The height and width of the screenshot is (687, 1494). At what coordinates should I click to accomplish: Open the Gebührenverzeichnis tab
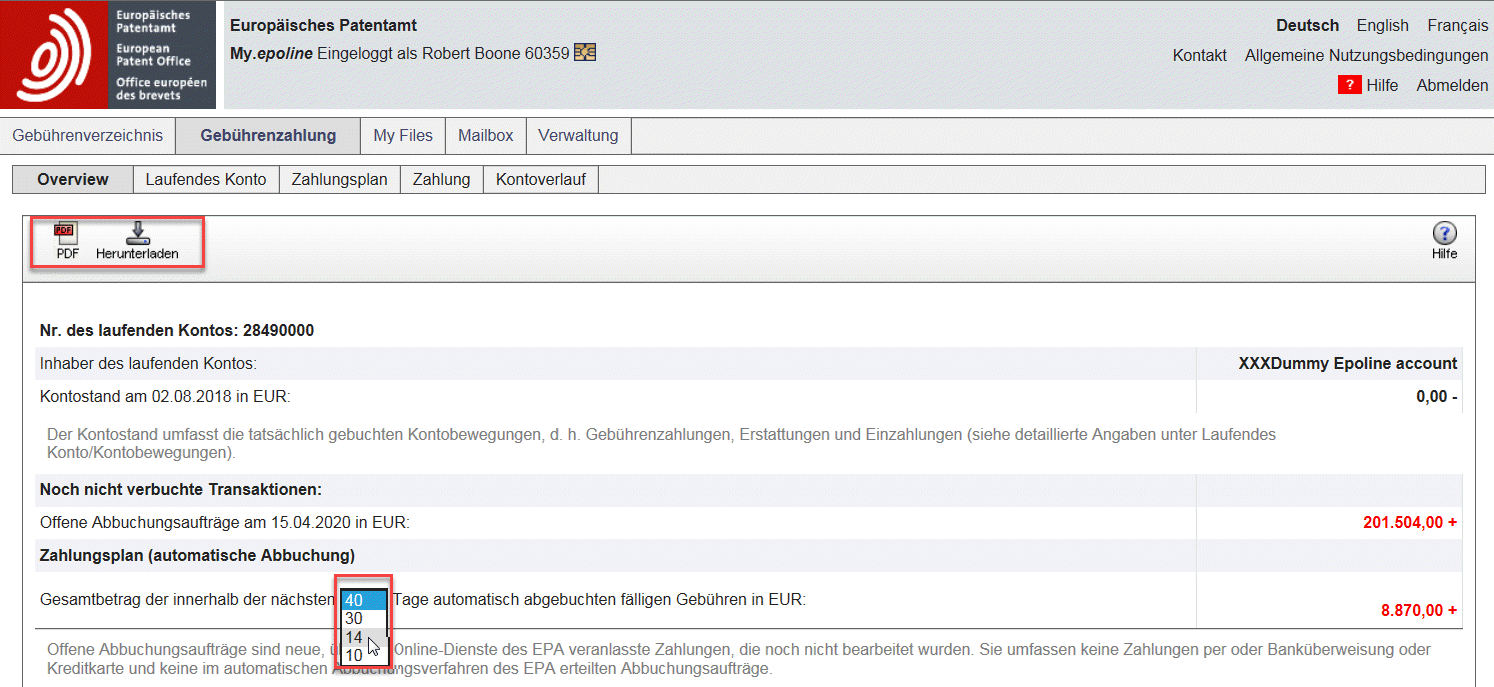pos(87,136)
